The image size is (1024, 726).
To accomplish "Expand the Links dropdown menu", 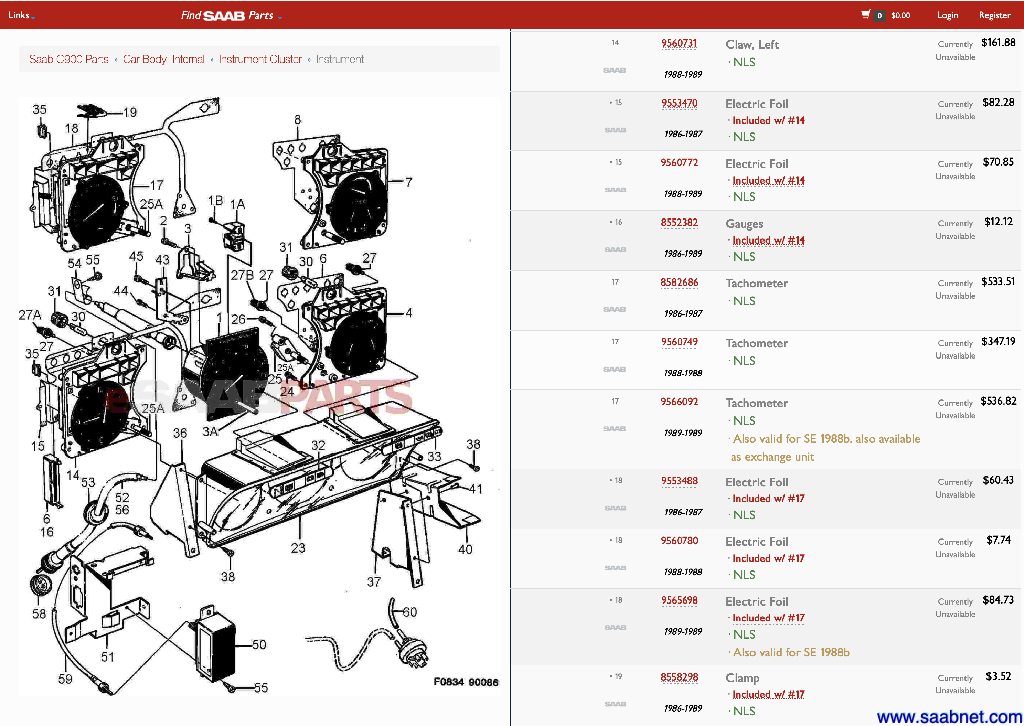I will coord(22,15).
